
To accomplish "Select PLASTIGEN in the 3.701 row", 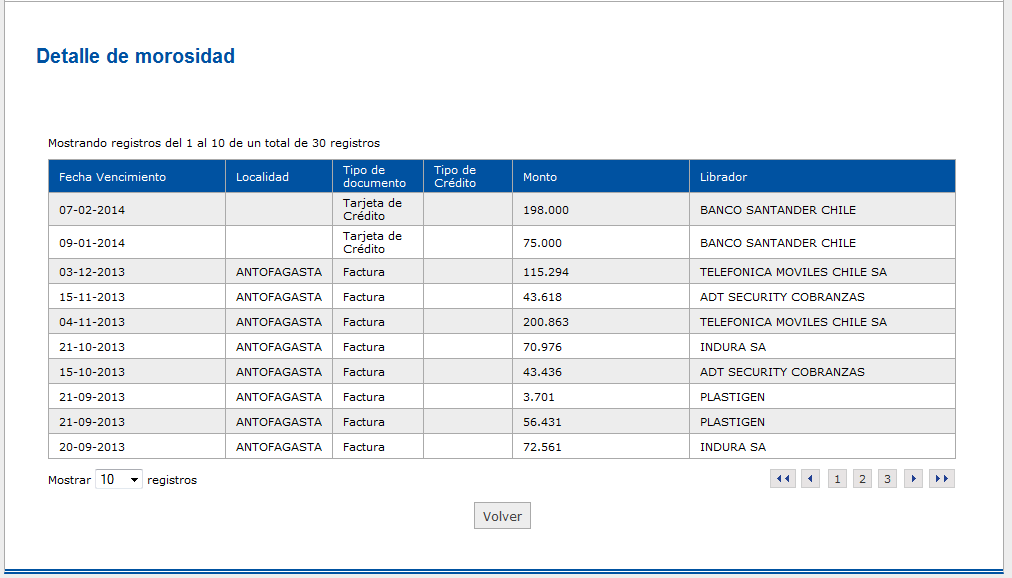I will point(733,397).
